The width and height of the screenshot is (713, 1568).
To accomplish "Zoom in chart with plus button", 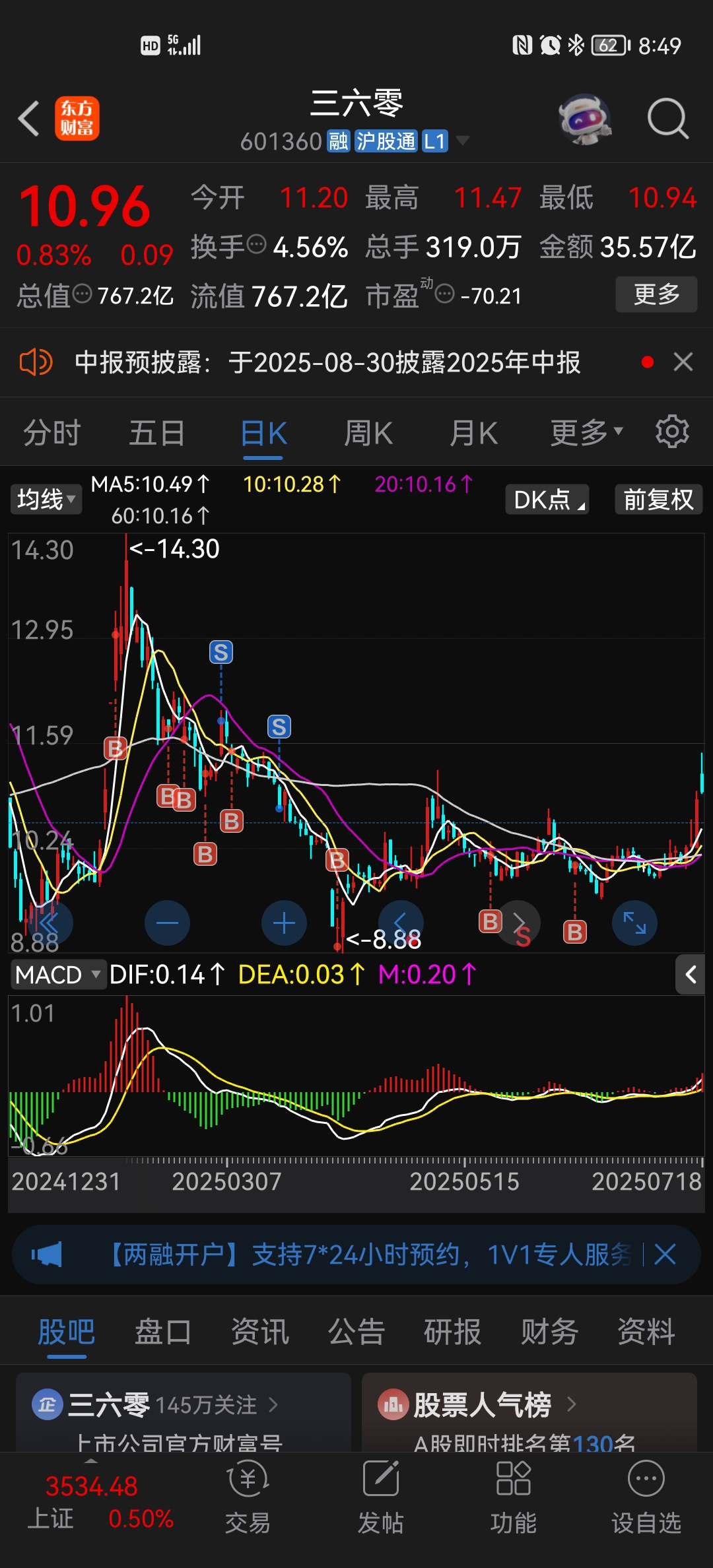I will [284, 923].
